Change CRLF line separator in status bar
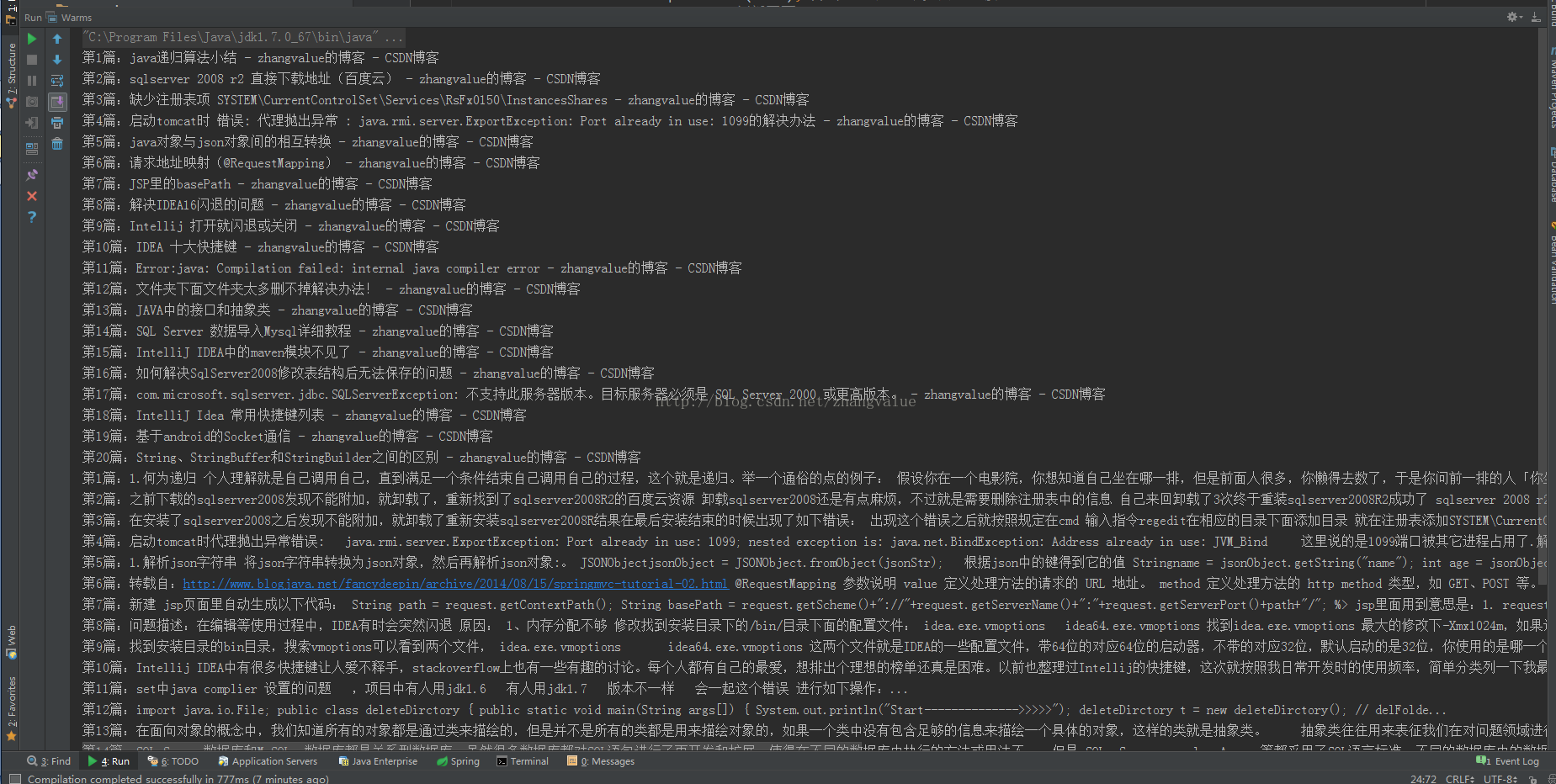The width and height of the screenshot is (1556, 784). coord(1460,779)
